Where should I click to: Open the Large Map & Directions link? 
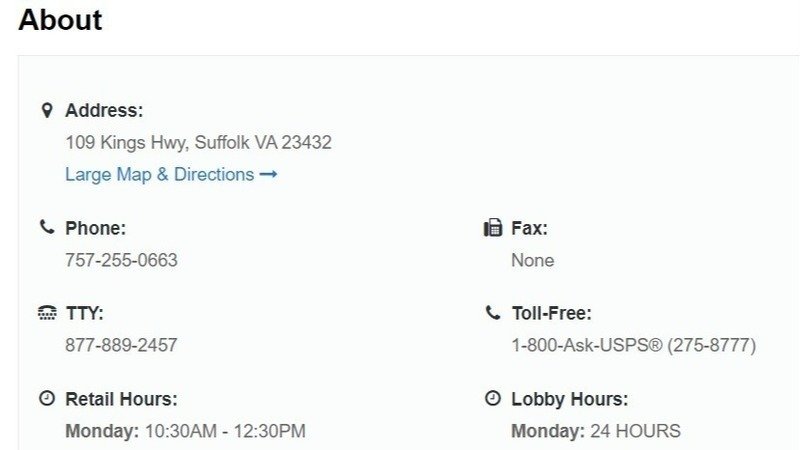click(x=160, y=175)
